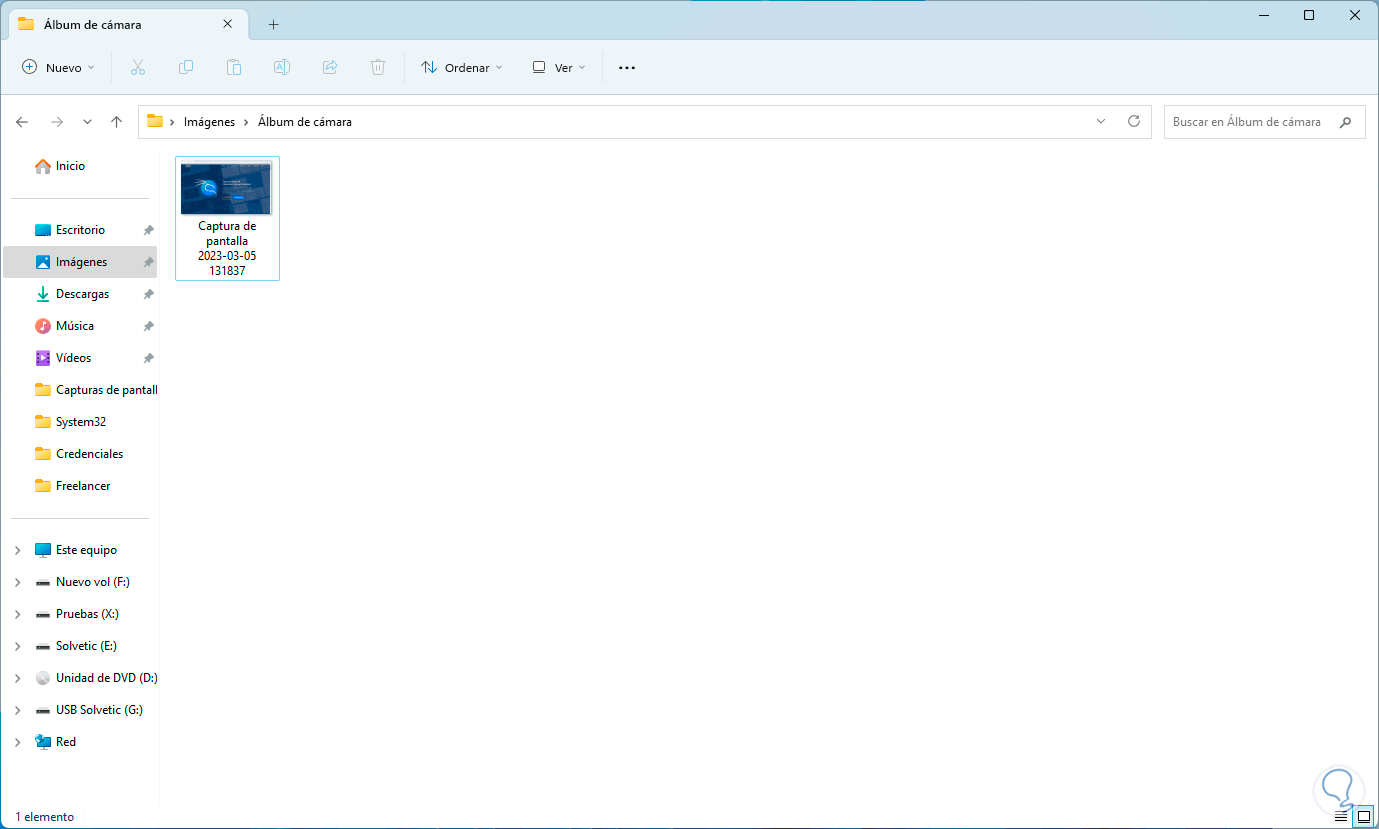Viewport: 1379px width, 829px height.
Task: Switch to details view icon in status bar
Action: pos(1341,817)
